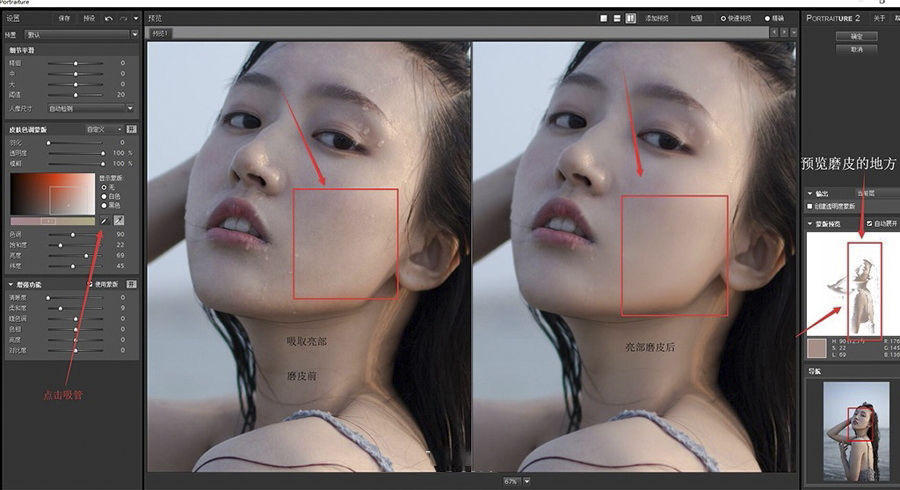Screen dimensions: 900x490
Task: Click the large detail smoothing slider
Action: 75,84
